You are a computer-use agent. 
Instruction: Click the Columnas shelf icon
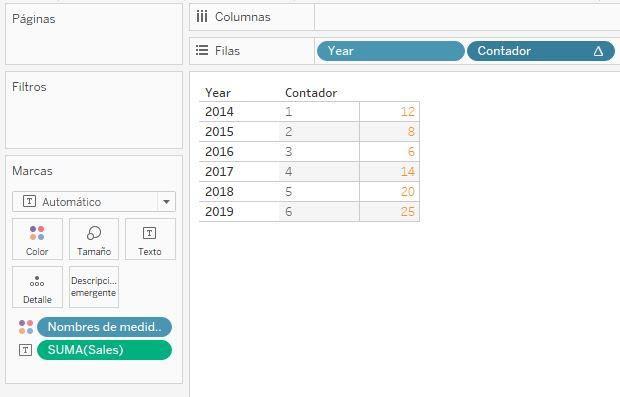pyautogui.click(x=202, y=17)
